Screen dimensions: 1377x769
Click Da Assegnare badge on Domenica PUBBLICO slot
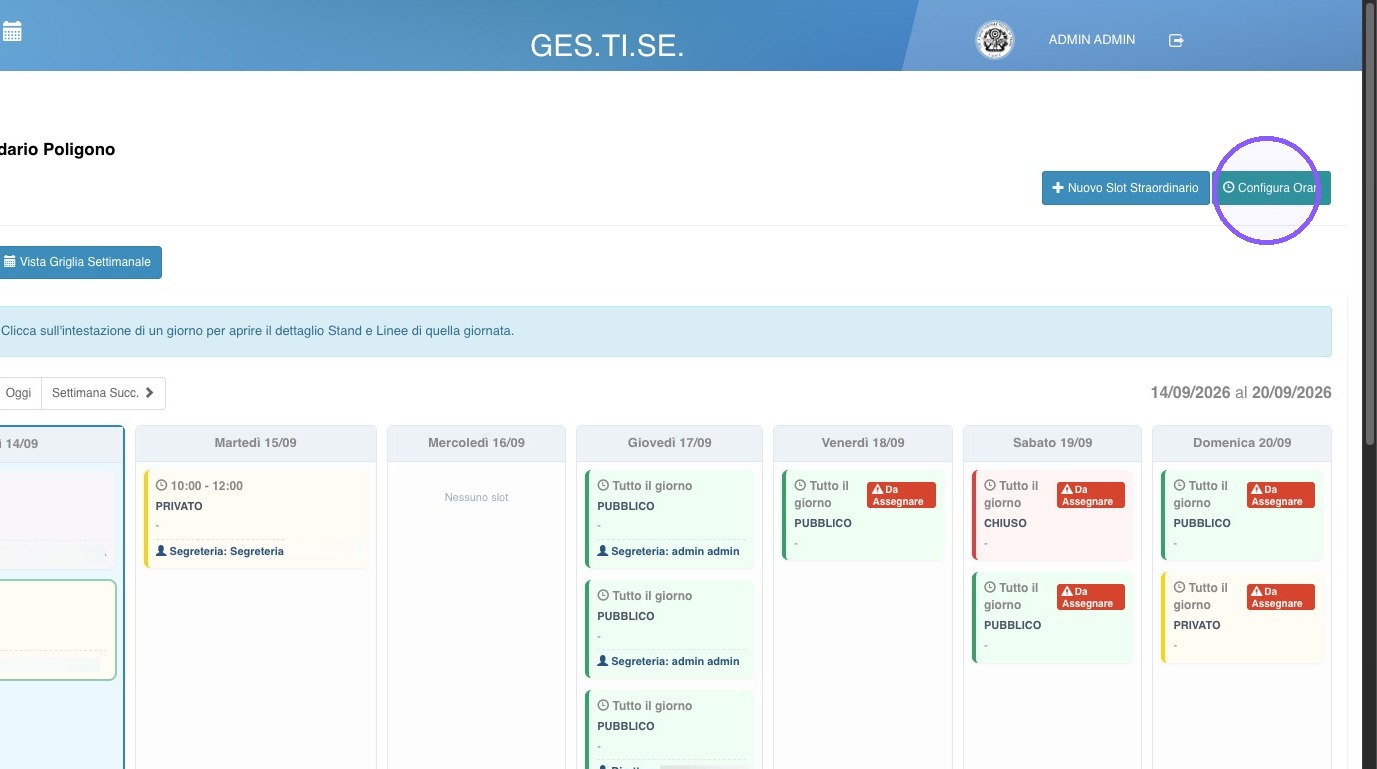click(1280, 495)
